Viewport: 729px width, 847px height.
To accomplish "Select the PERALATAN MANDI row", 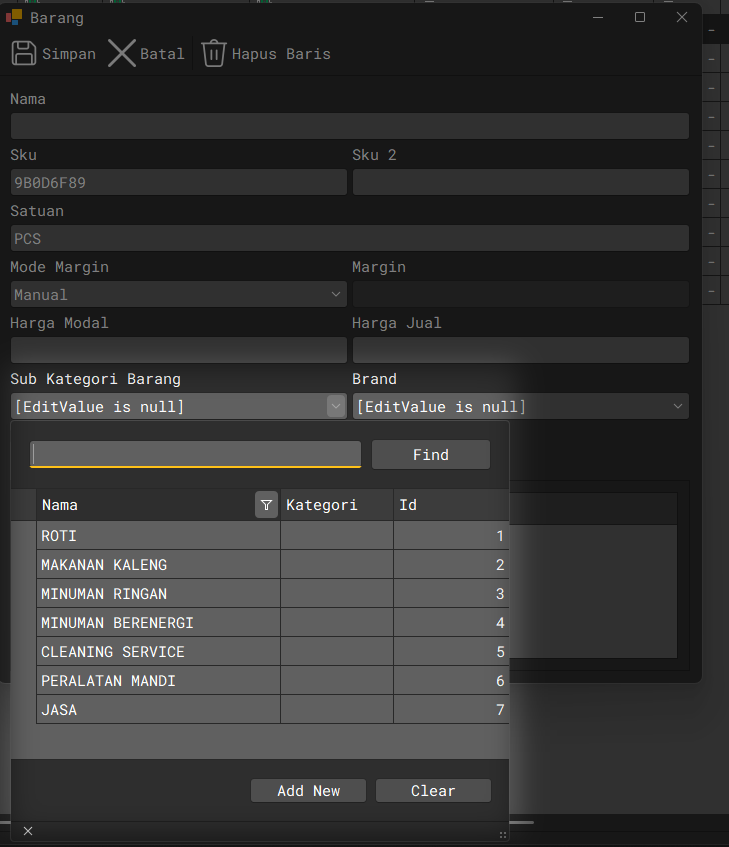I will coord(158,681).
